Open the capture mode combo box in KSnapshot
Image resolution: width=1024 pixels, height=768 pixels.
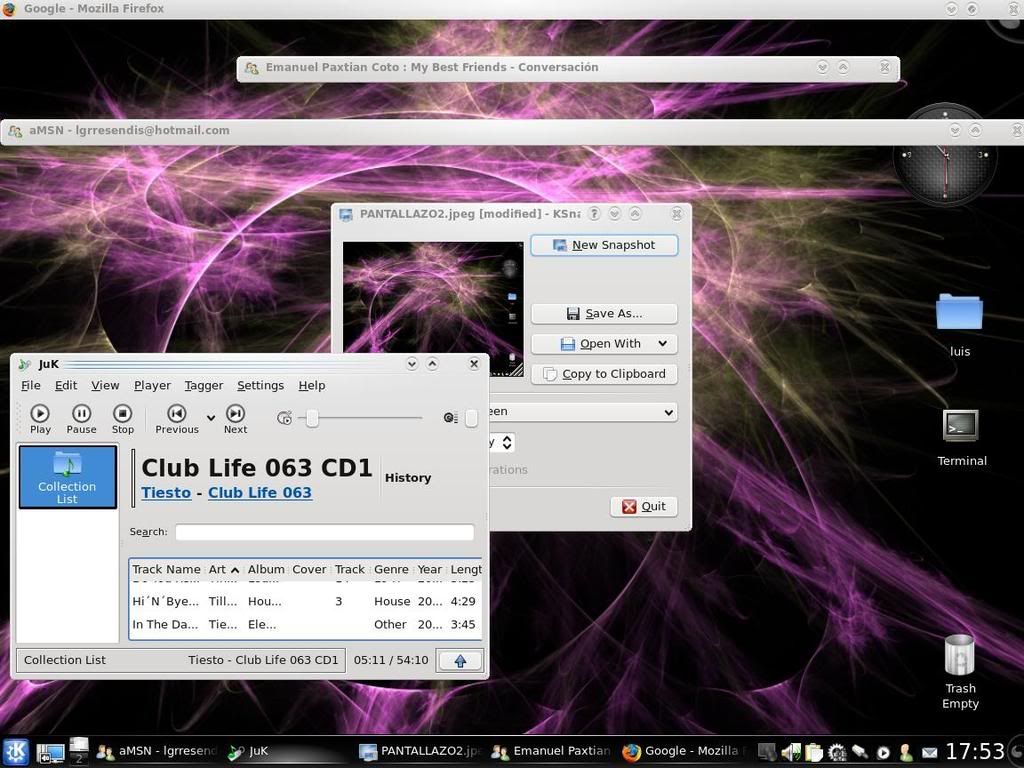(x=583, y=412)
